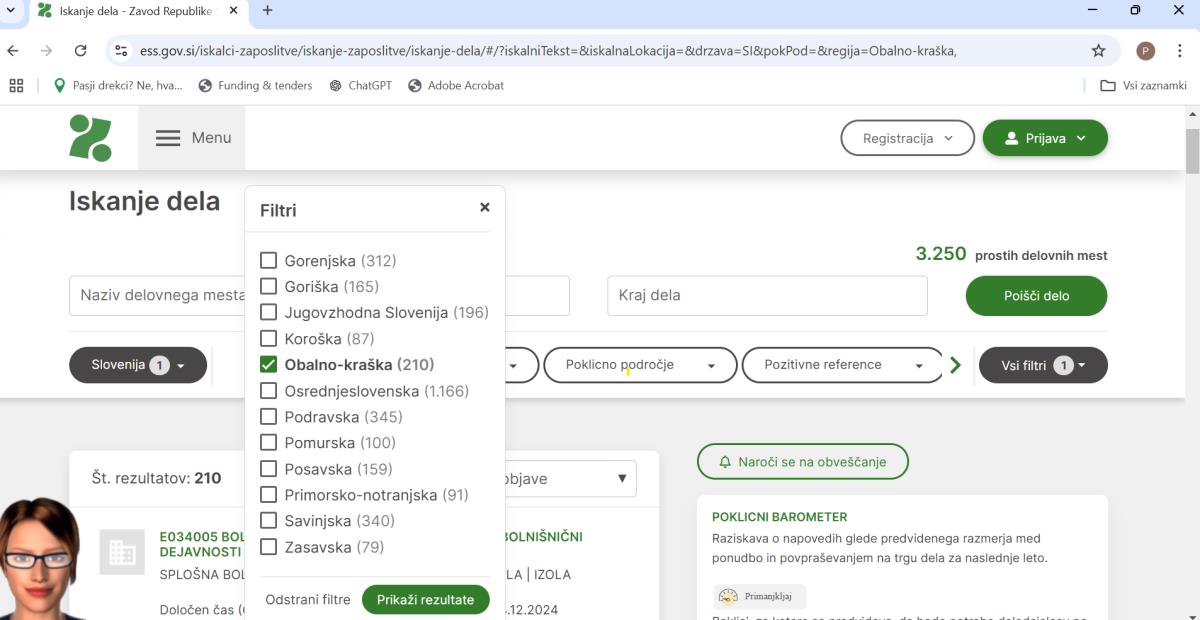Image resolution: width=1200 pixels, height=620 pixels.
Task: Click the green ZRSZ logo icon
Action: tap(90, 138)
